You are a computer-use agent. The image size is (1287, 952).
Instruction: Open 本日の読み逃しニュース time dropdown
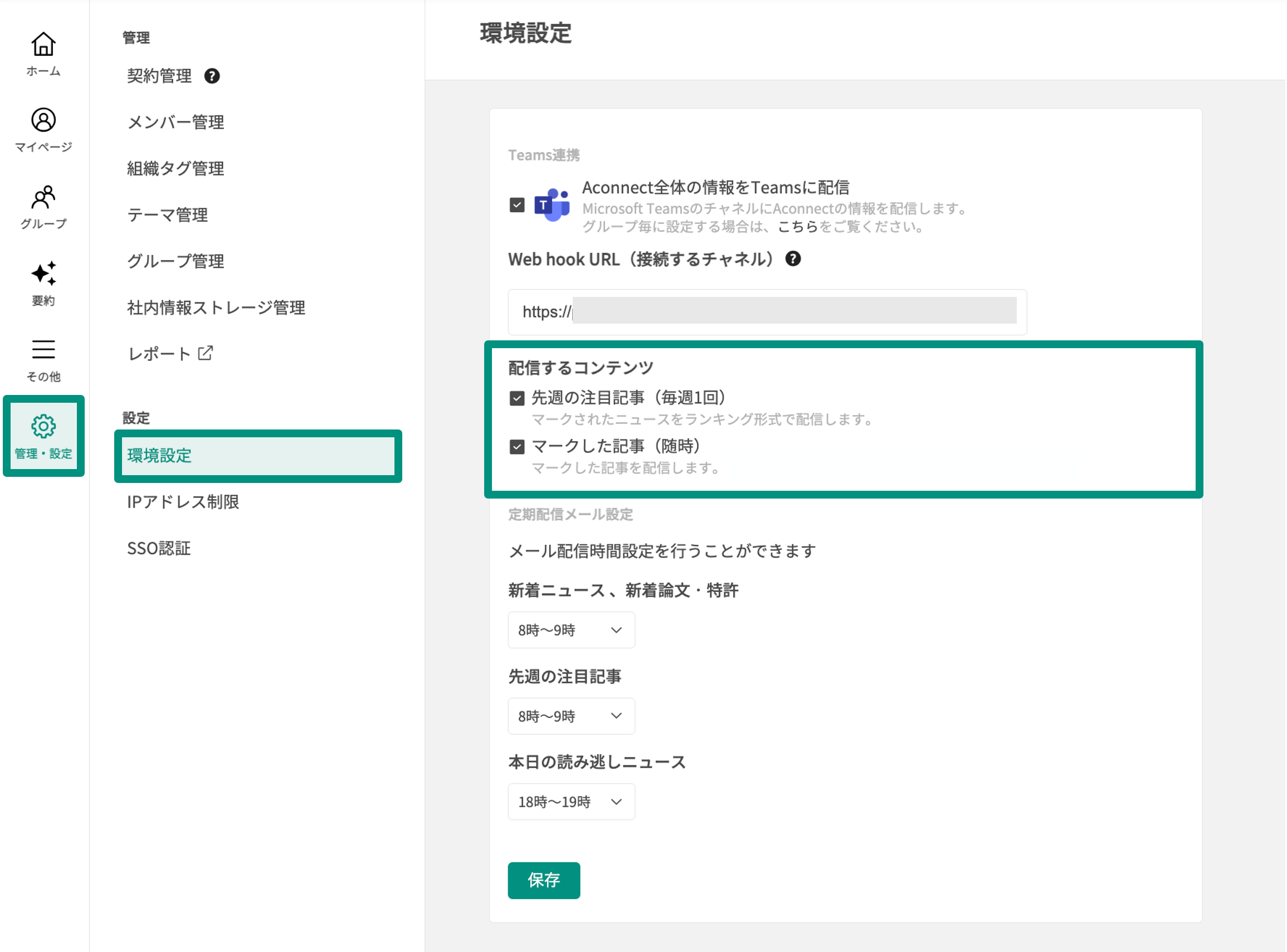point(571,802)
